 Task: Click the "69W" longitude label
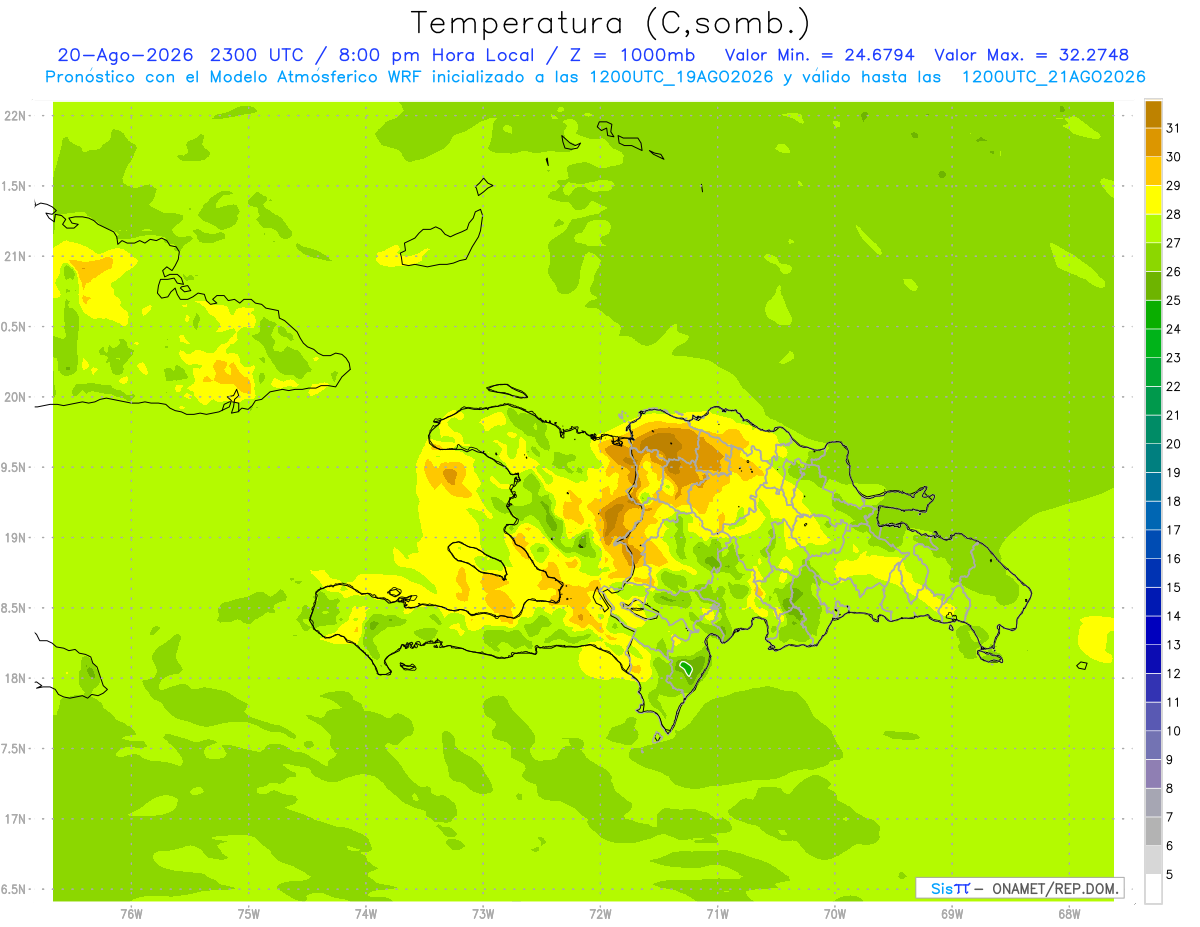tap(952, 913)
